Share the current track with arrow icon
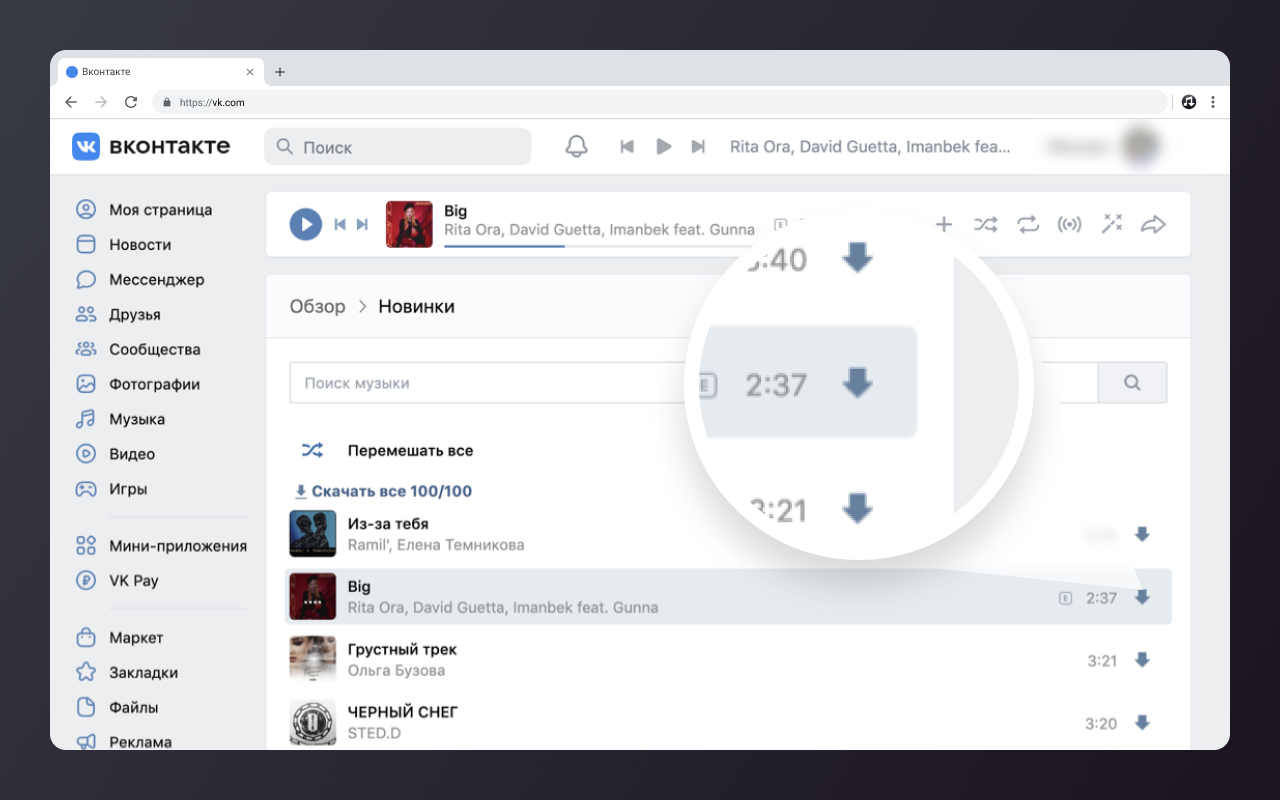1280x800 pixels. (1153, 224)
